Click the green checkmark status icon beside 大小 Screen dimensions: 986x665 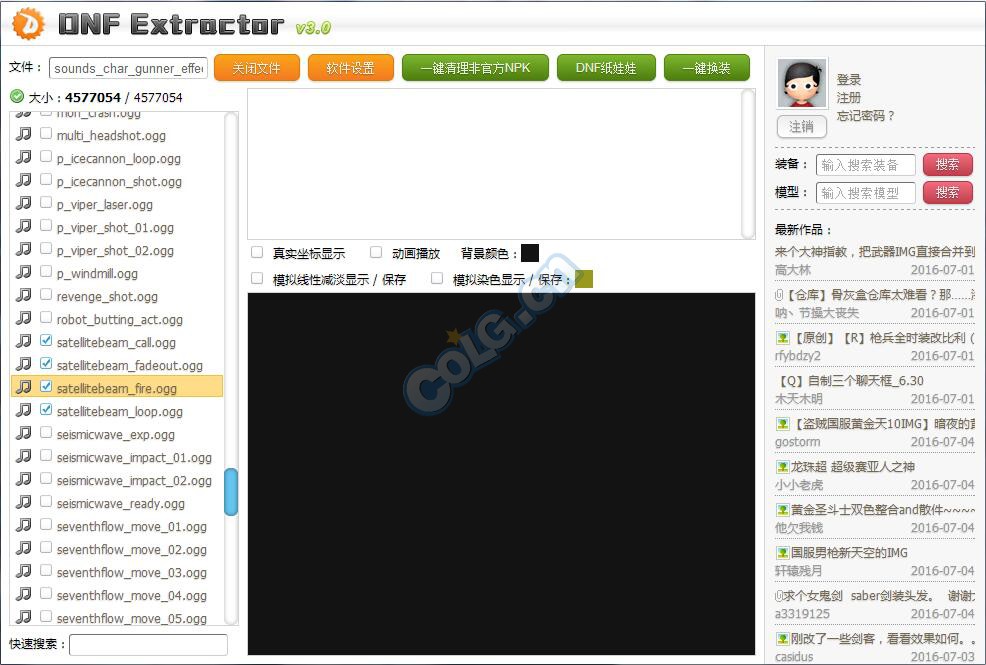(17, 97)
